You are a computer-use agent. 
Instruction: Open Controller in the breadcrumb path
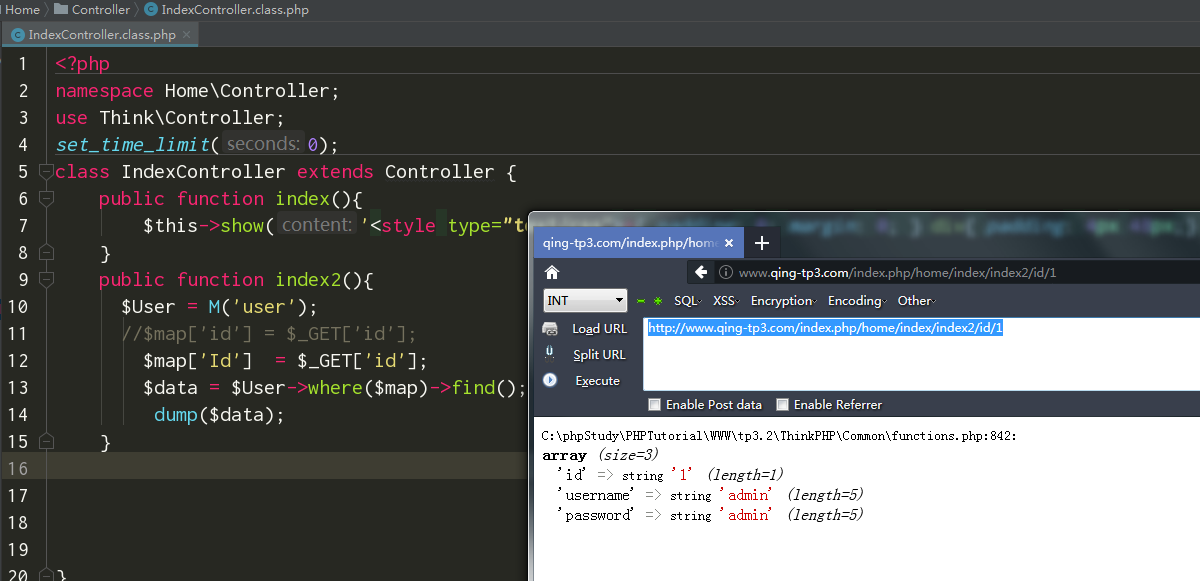pyautogui.click(x=101, y=10)
